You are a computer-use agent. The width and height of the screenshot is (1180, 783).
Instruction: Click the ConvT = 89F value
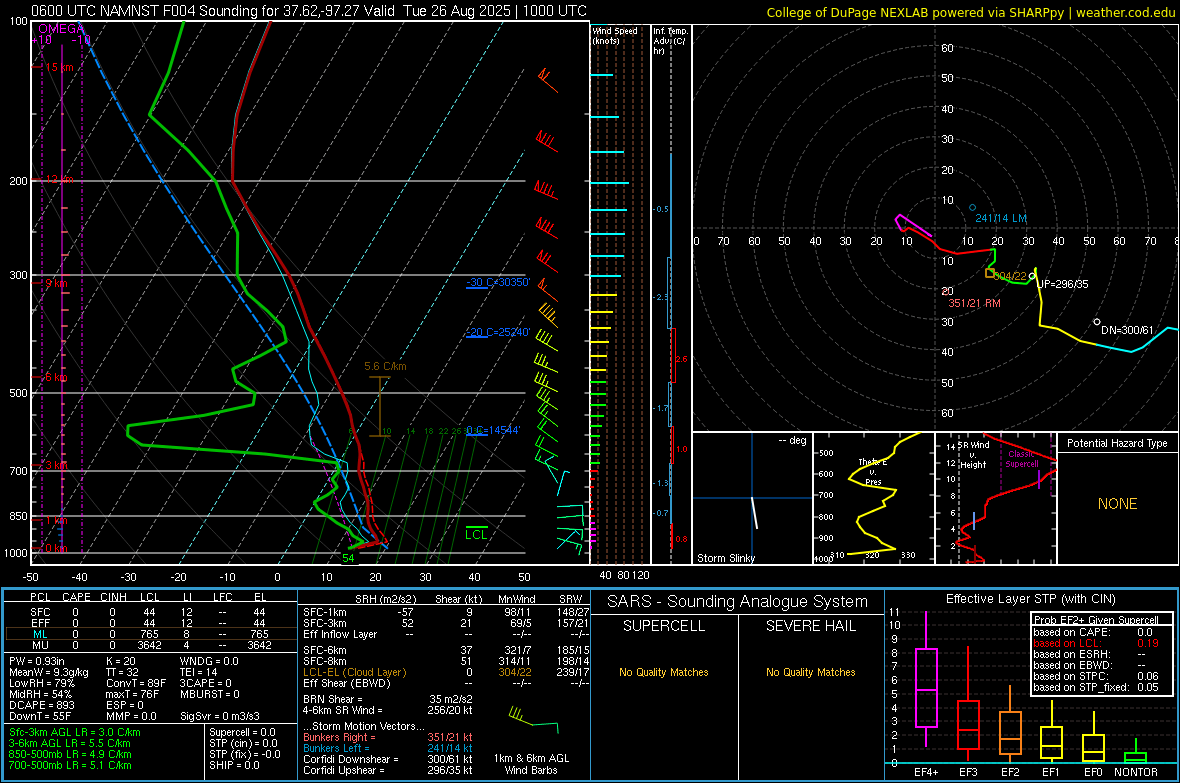pos(136,684)
